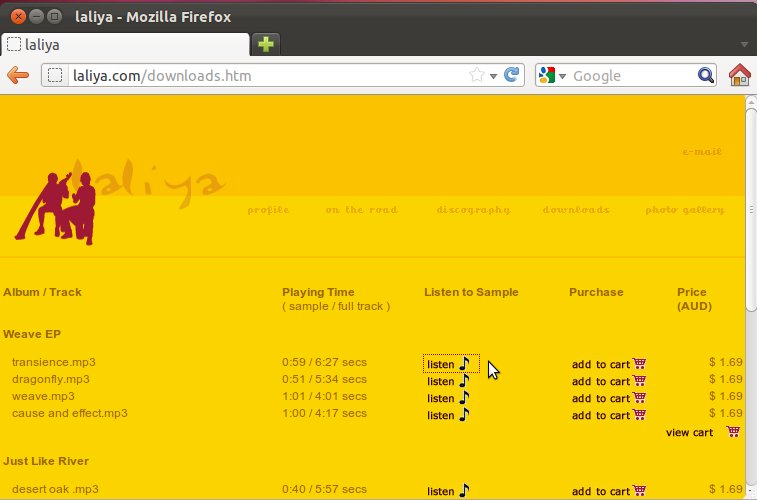Click the cart icon in desert oak .mp3 row
Image resolution: width=757 pixels, height=500 pixels.
coord(639,490)
